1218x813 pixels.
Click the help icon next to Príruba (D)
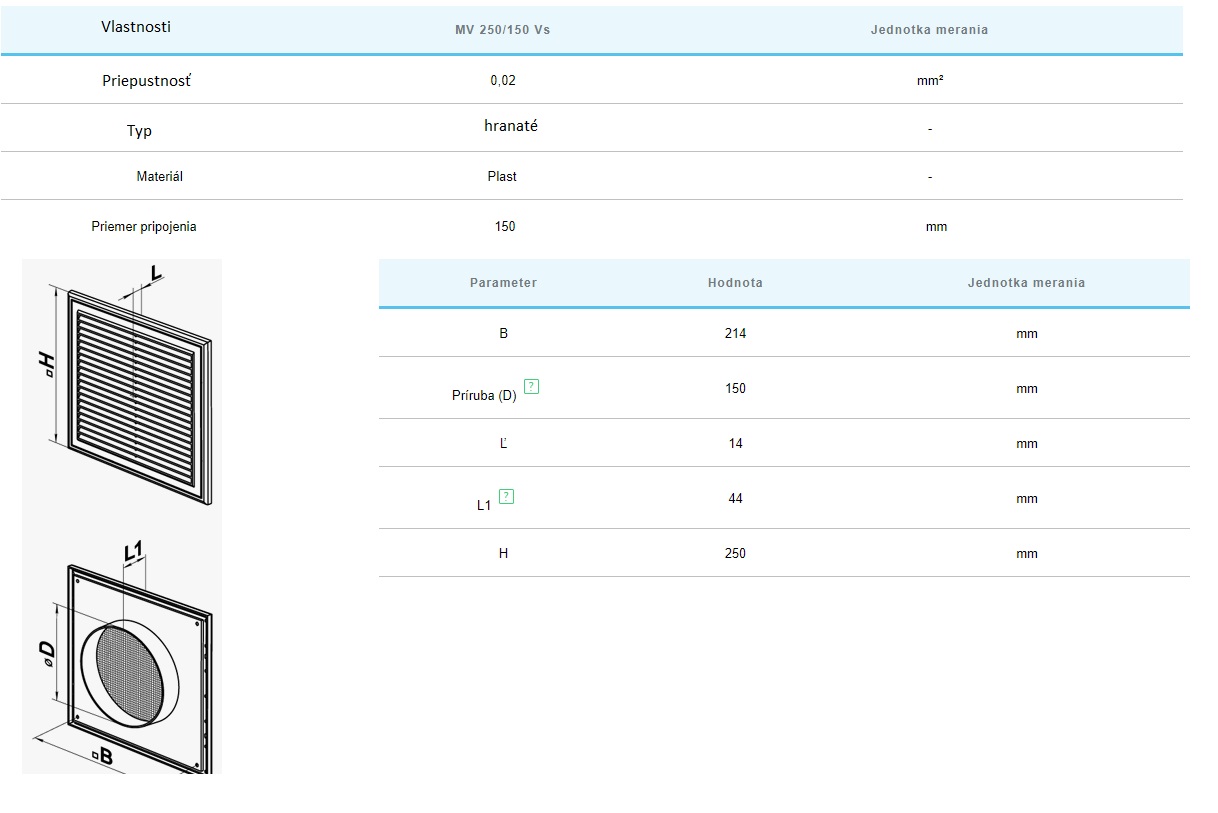[x=531, y=387]
